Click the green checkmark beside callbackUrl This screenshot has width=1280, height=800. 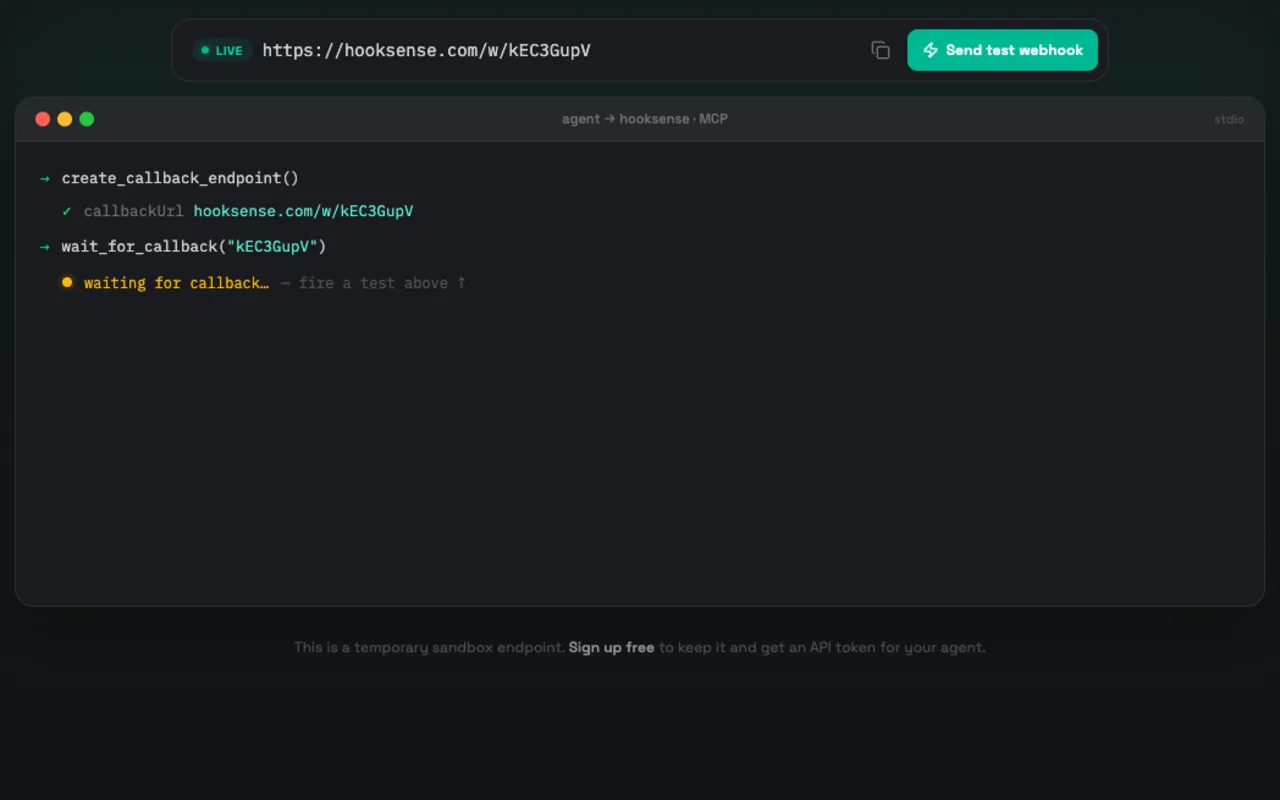click(x=67, y=211)
